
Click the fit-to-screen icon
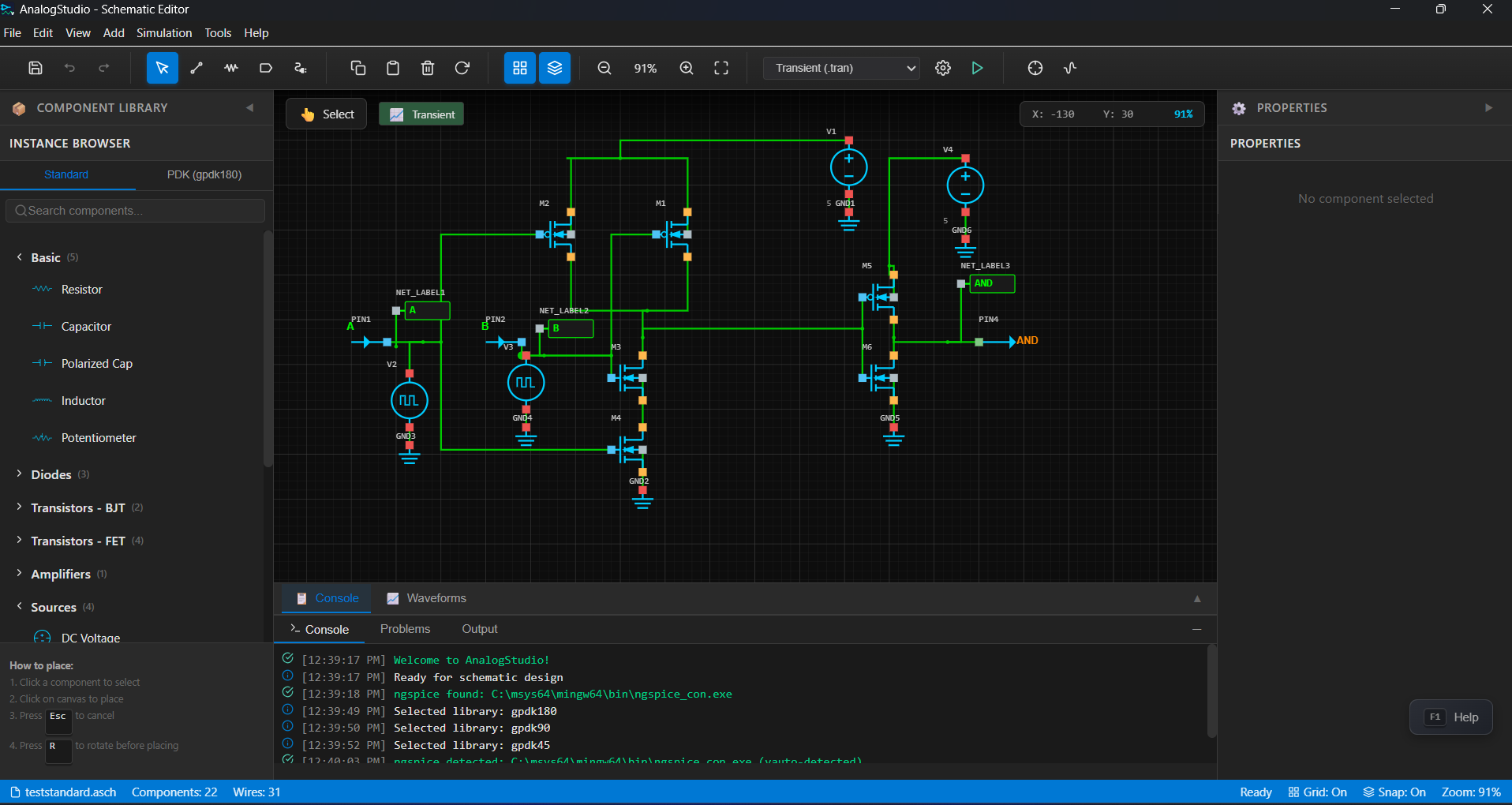coord(721,68)
